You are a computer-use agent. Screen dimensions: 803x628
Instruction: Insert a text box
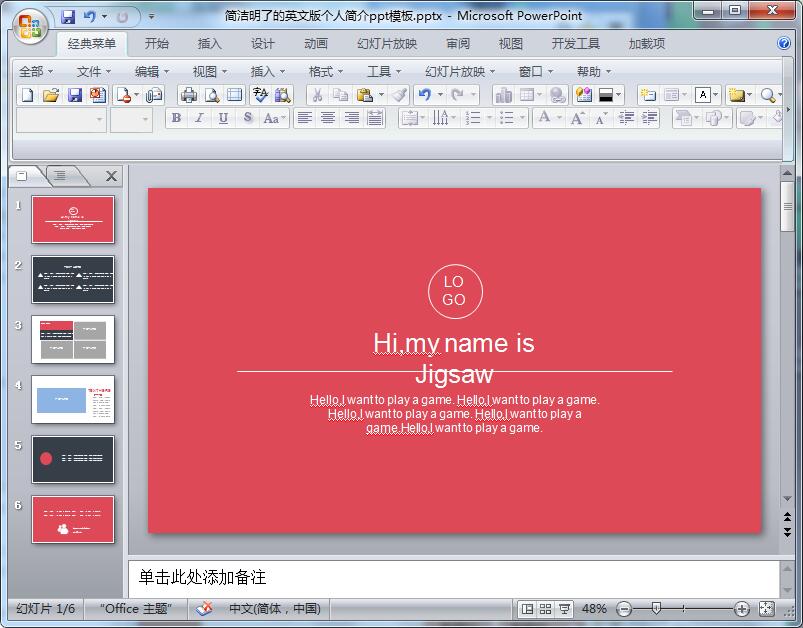[x=703, y=95]
